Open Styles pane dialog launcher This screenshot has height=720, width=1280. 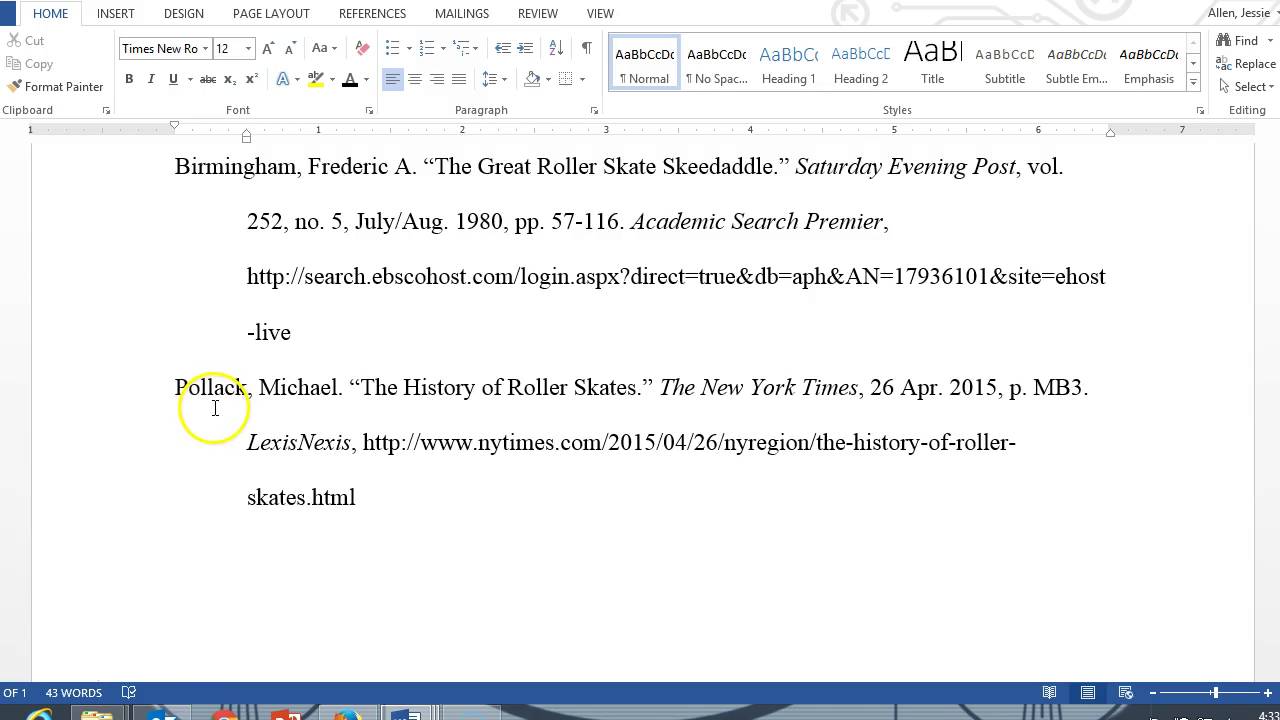coord(1200,111)
